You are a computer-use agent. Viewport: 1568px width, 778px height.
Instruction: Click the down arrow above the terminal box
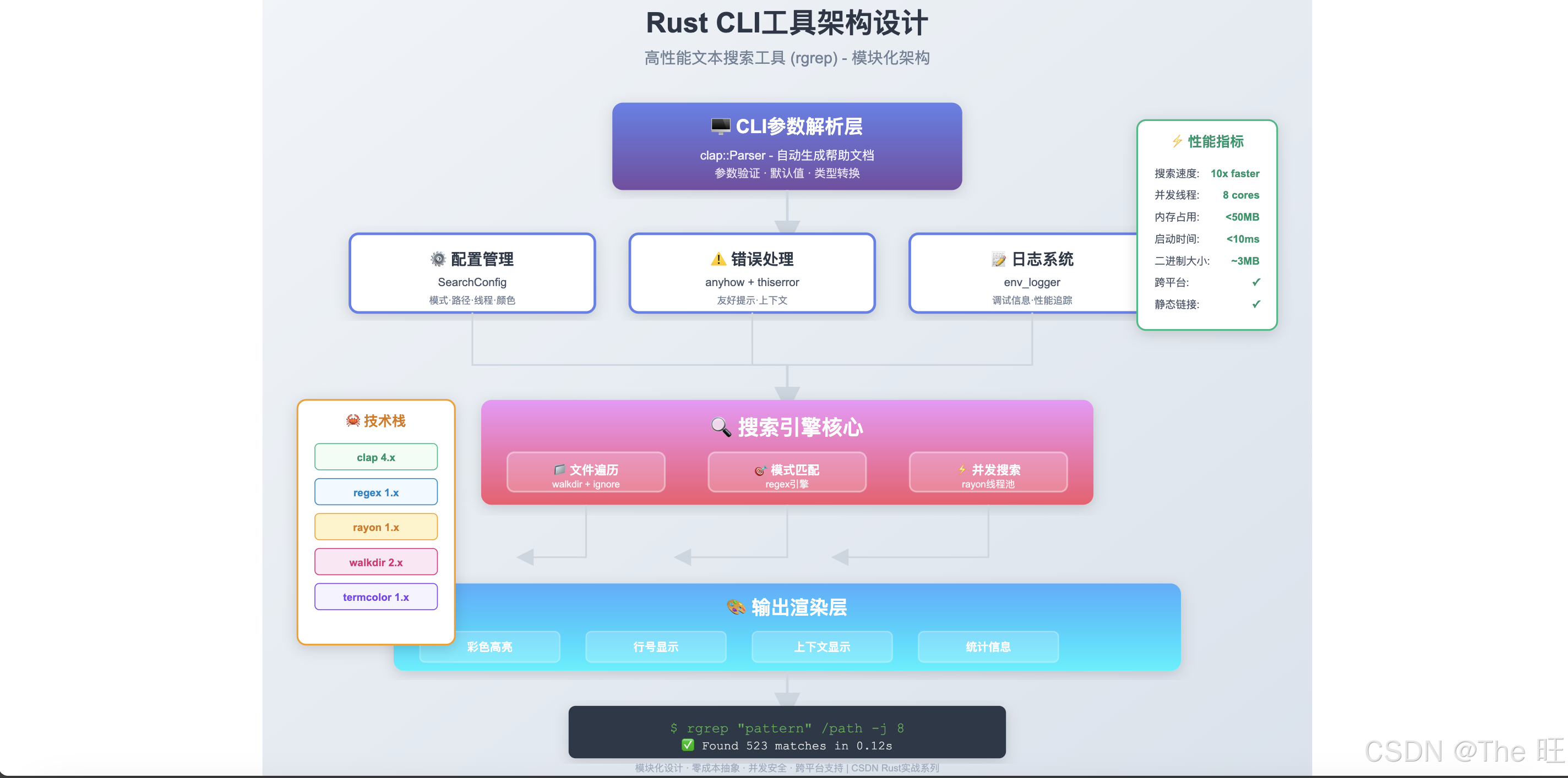coord(787,698)
